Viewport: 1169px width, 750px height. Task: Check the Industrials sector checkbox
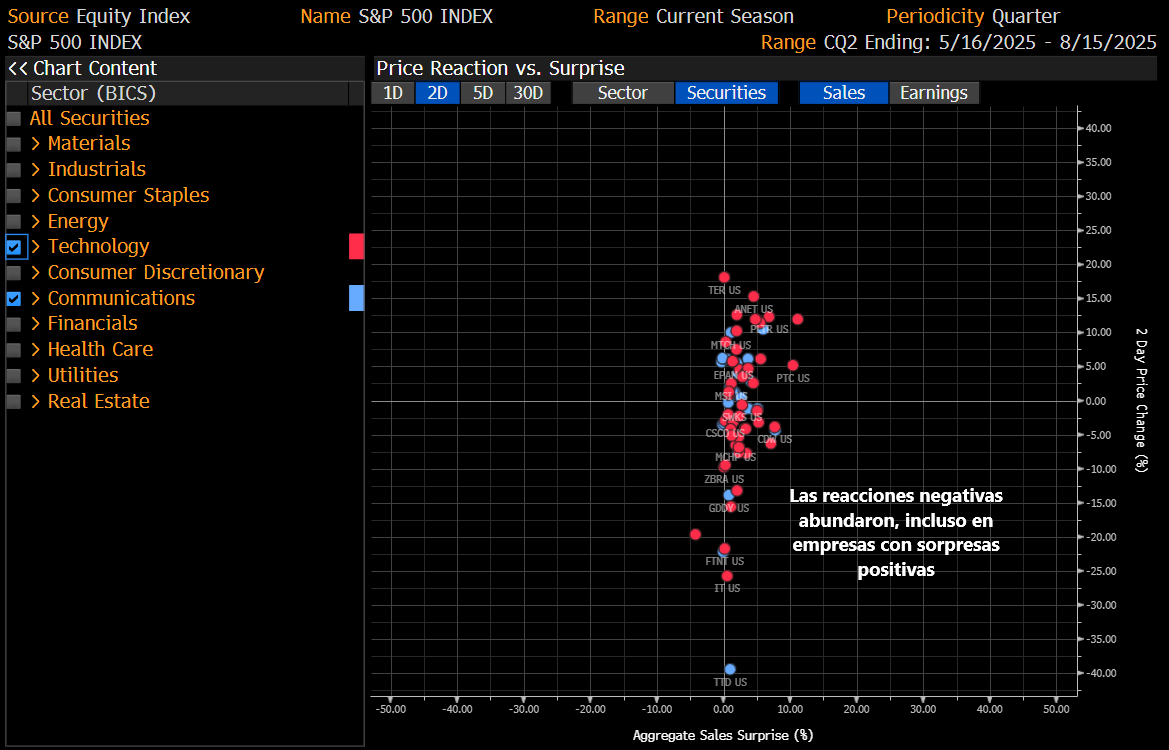[x=13, y=170]
